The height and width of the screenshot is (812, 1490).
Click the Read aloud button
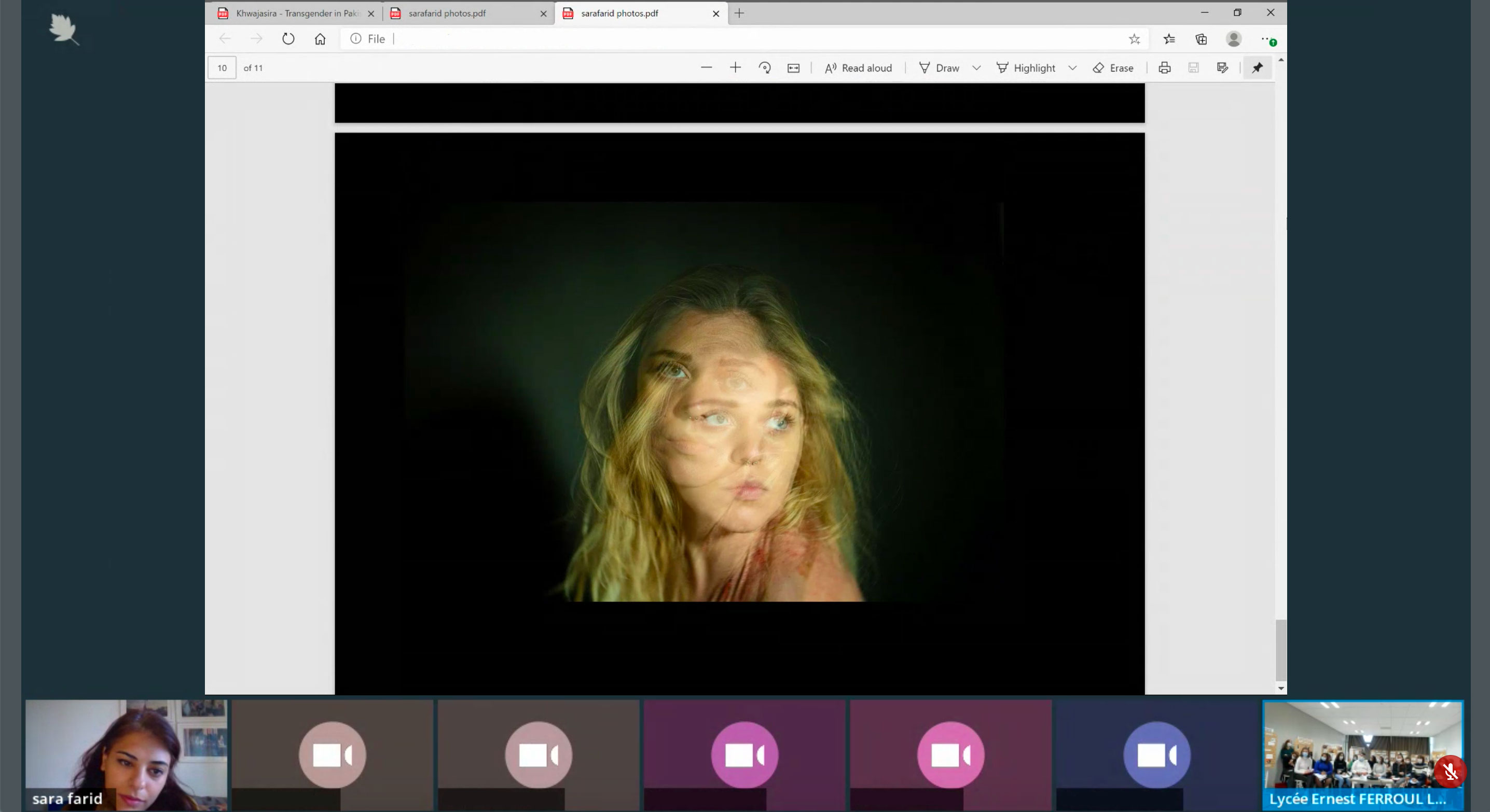click(859, 67)
